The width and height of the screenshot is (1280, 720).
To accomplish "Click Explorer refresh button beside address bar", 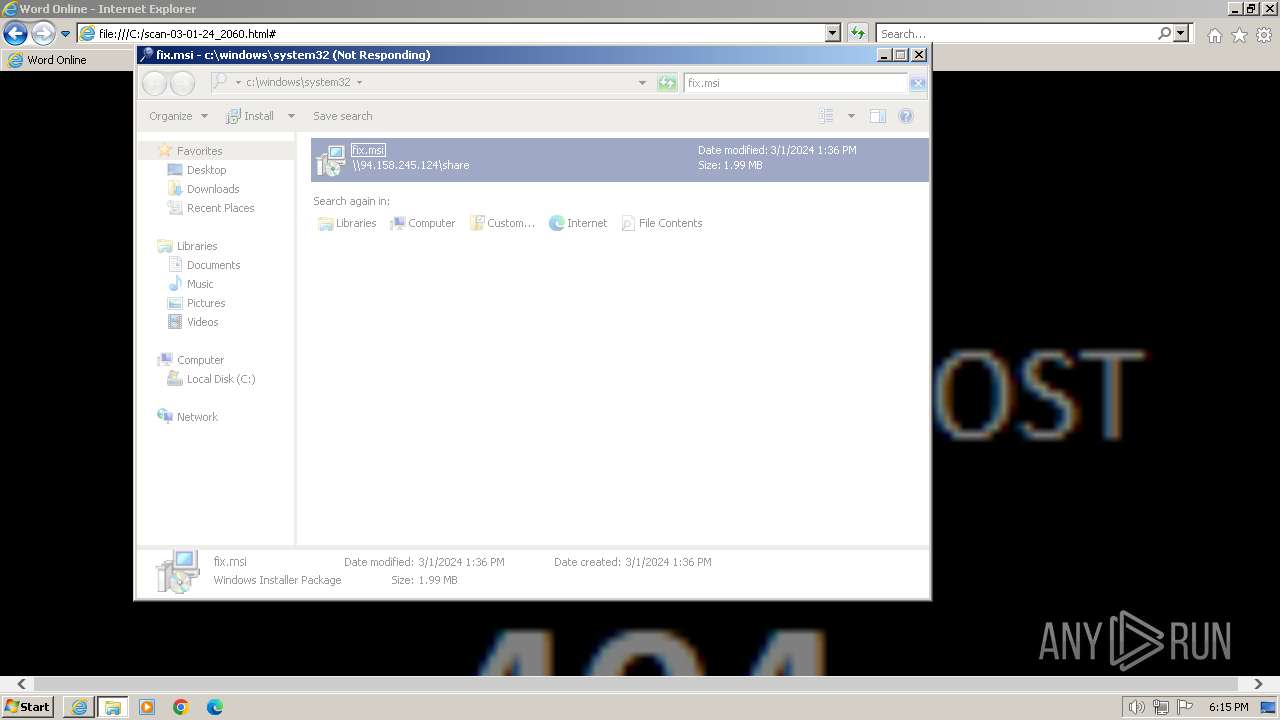I will point(667,83).
